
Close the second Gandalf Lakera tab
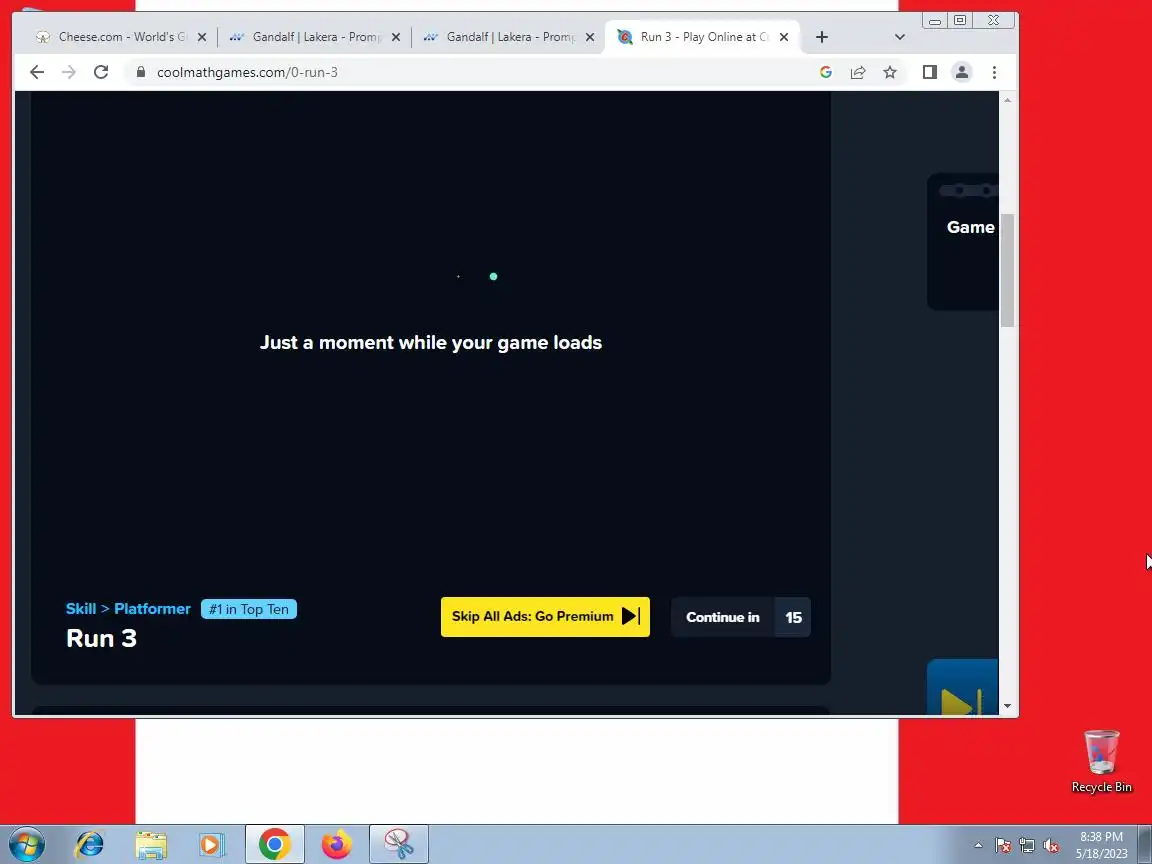(590, 37)
